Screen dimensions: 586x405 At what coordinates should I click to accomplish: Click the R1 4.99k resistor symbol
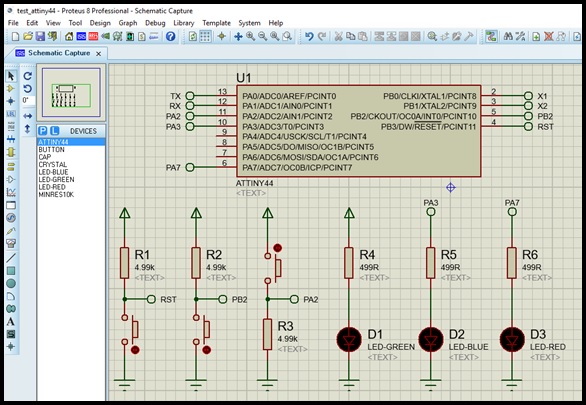[x=124, y=263]
